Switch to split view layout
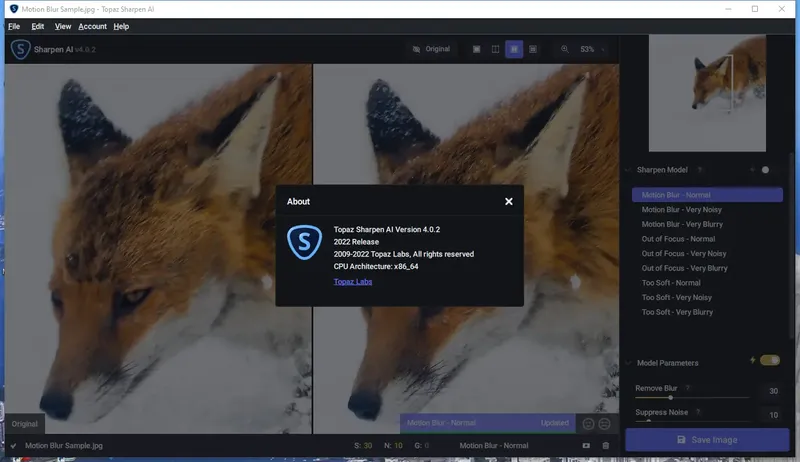 [x=495, y=49]
